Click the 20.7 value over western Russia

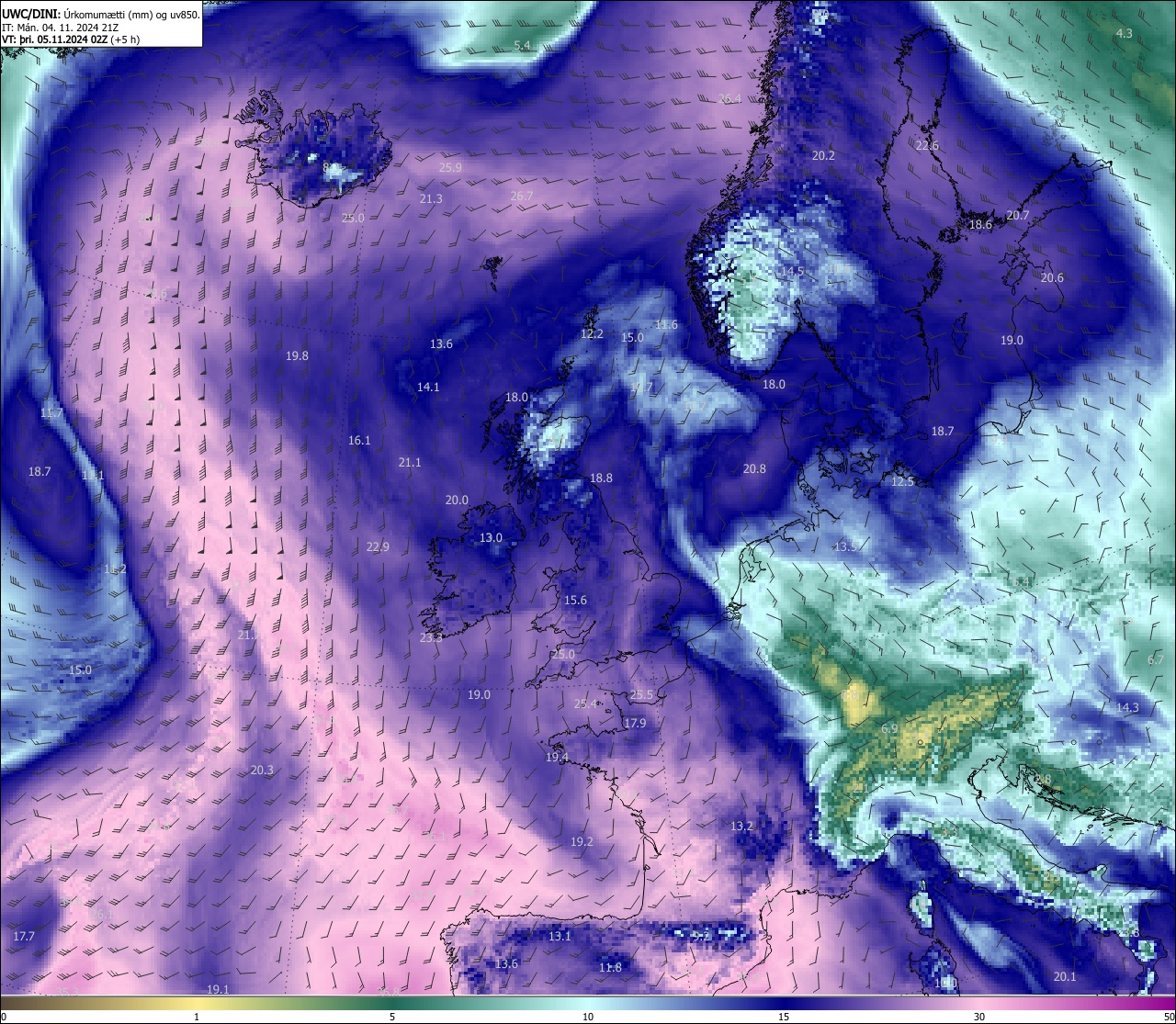tap(1018, 216)
